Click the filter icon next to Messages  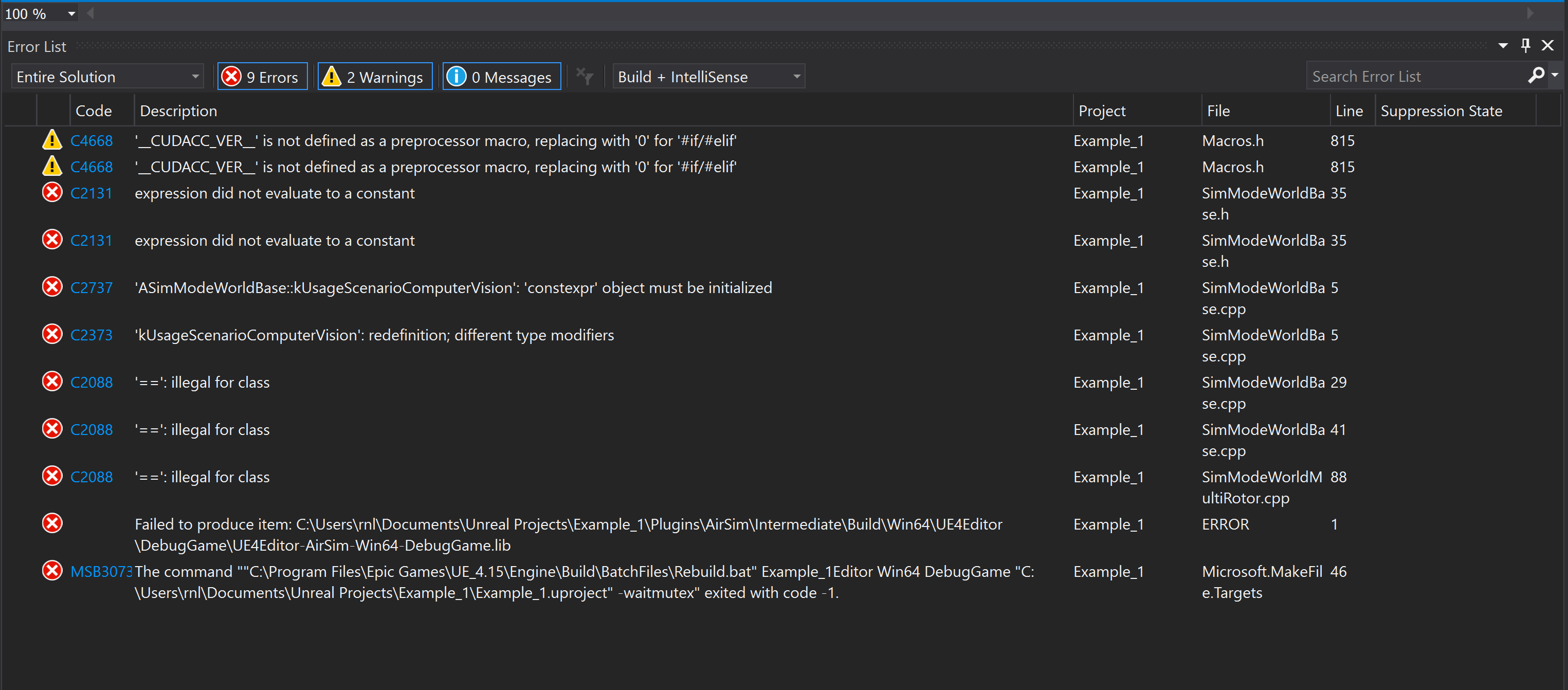pyautogui.click(x=585, y=76)
